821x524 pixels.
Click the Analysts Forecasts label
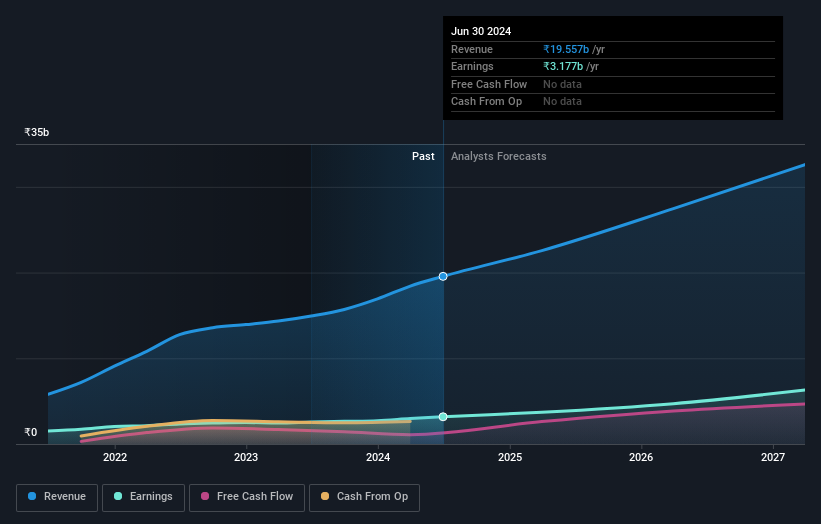[498, 157]
